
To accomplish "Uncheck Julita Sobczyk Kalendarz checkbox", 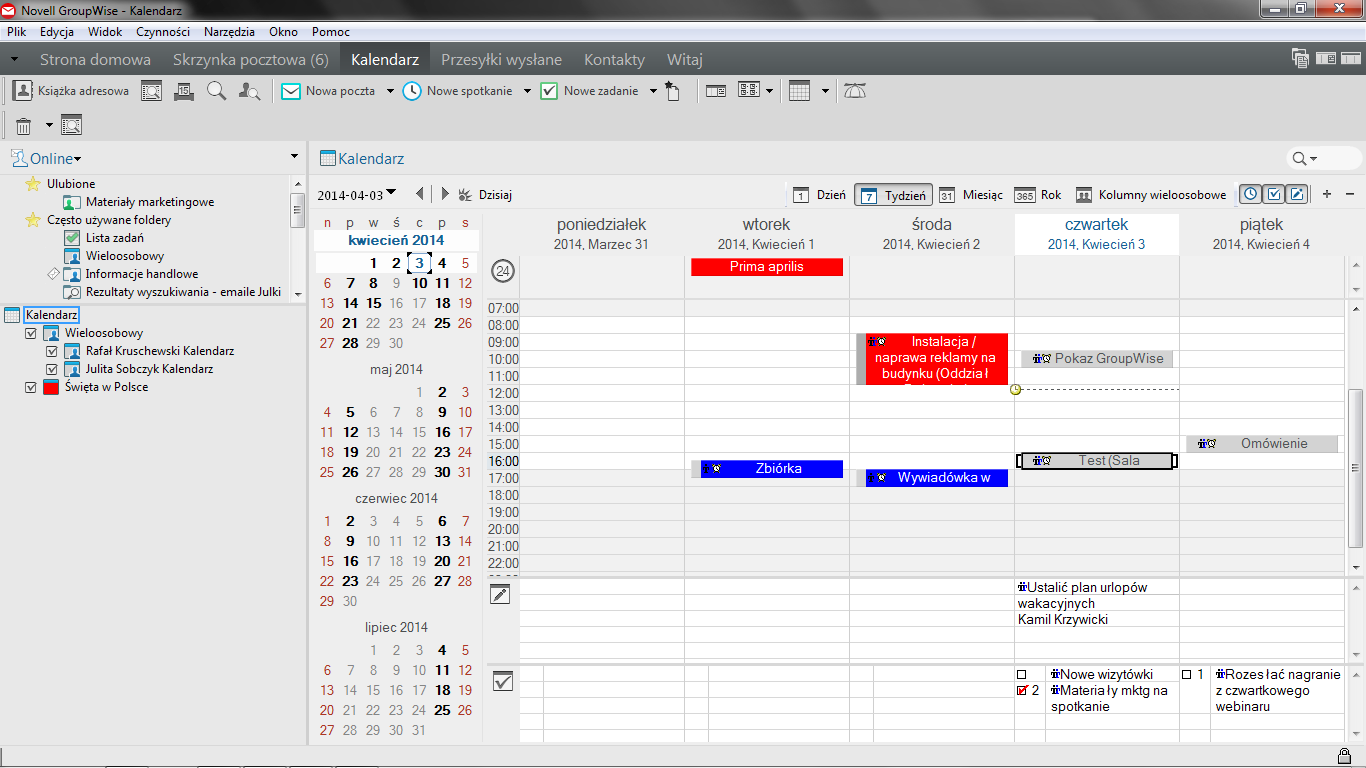I will [52, 369].
